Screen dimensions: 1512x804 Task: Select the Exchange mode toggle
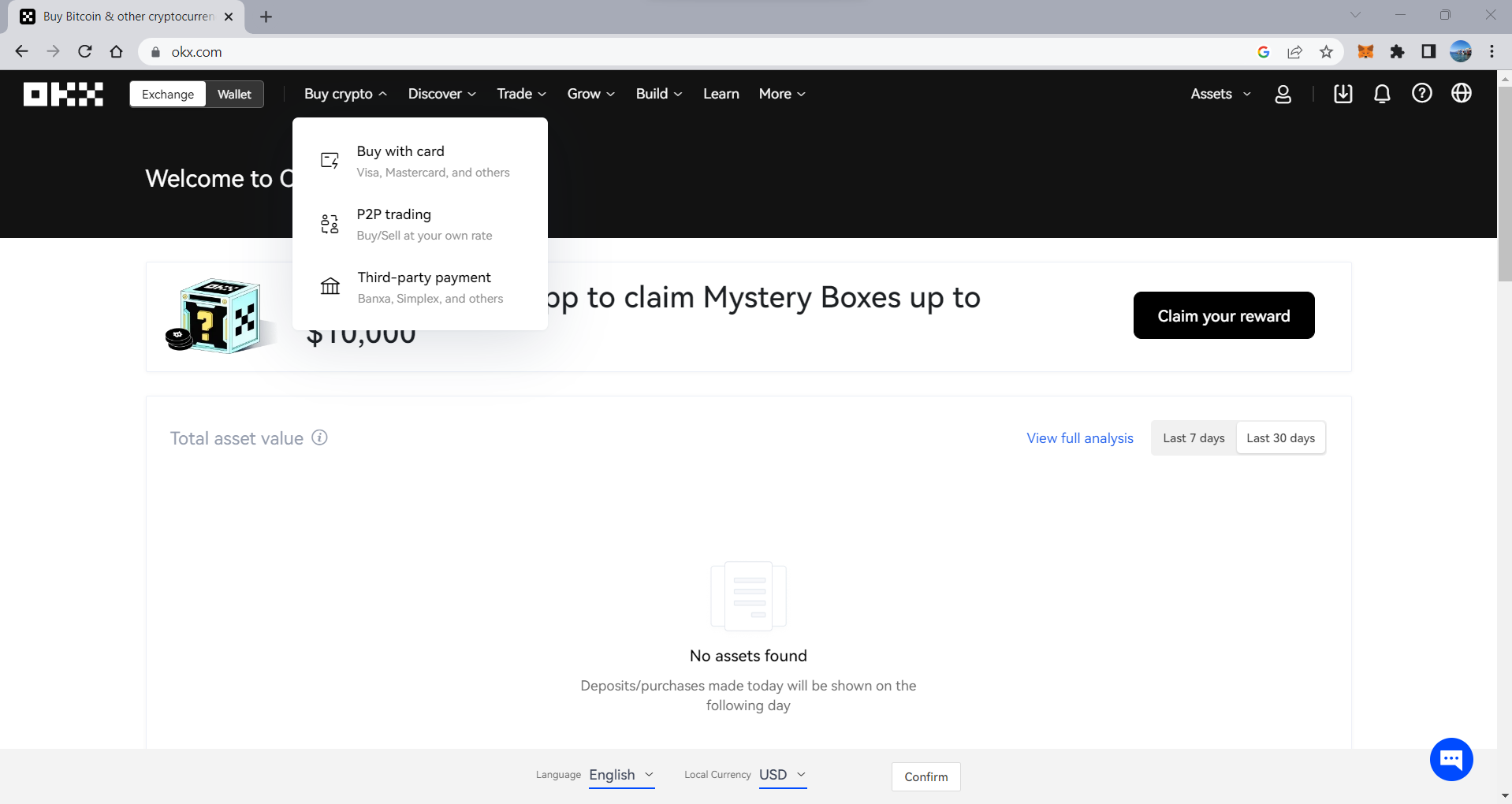pos(168,94)
